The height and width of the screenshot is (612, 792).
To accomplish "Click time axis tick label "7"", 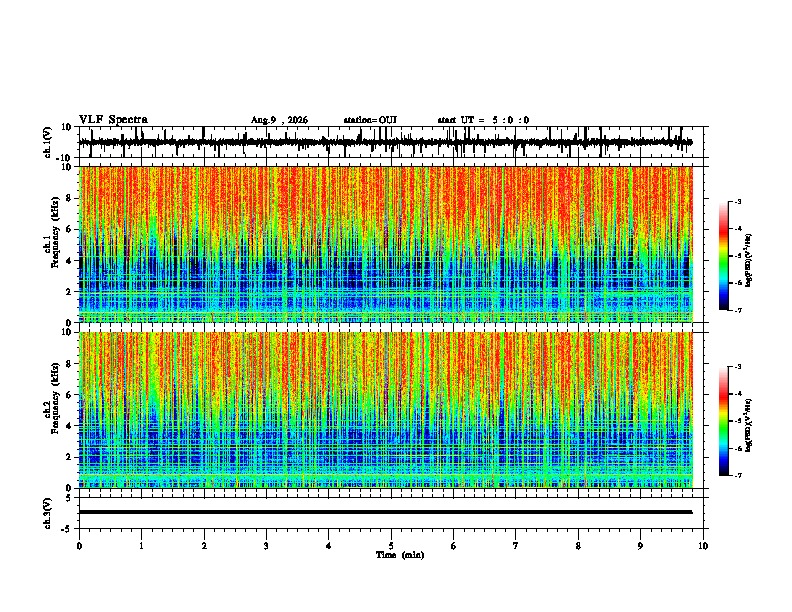I will [516, 546].
